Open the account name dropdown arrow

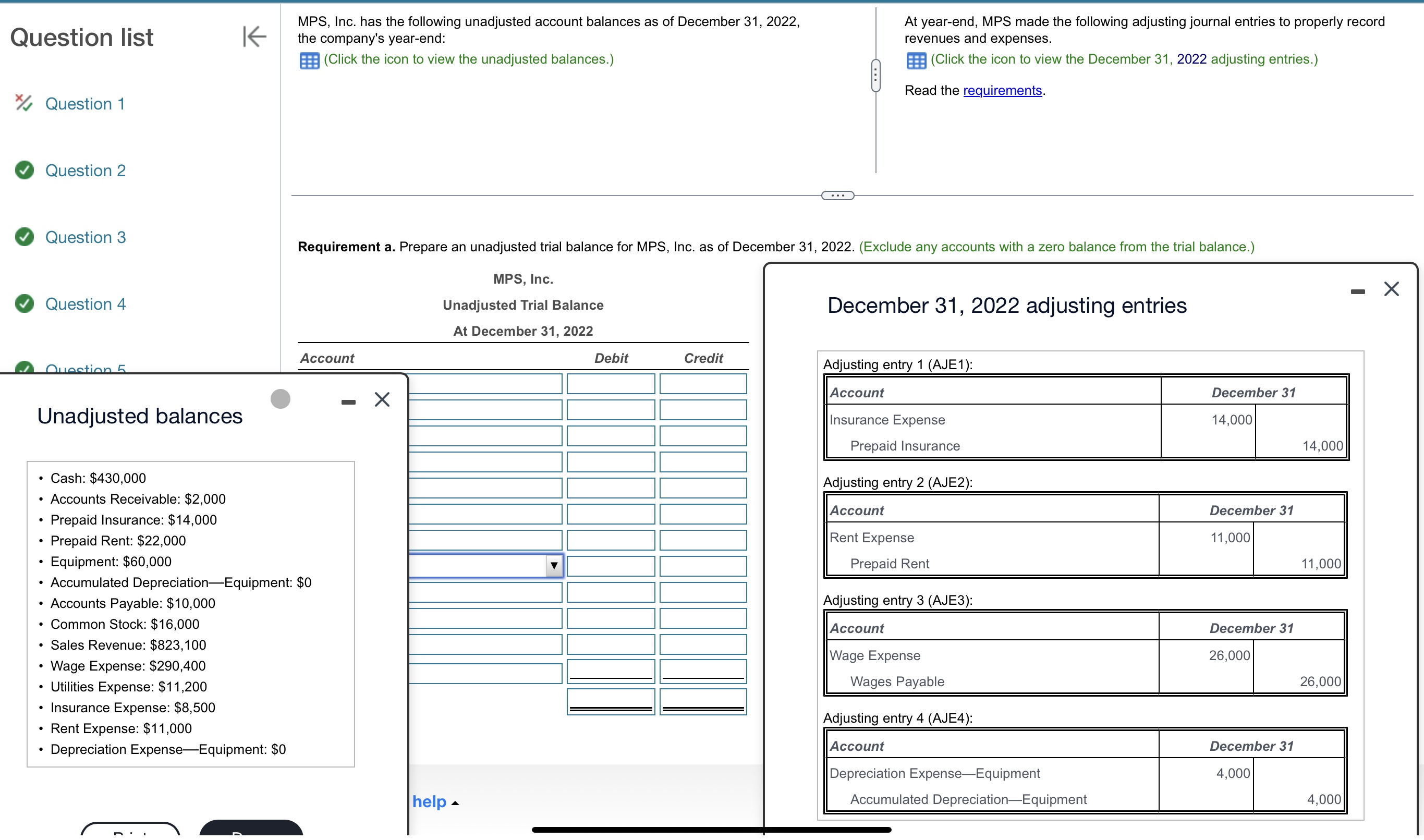554,565
